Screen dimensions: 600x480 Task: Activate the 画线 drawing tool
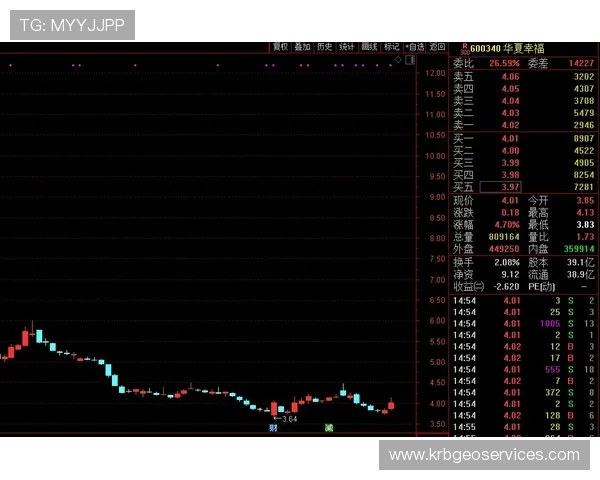point(369,46)
